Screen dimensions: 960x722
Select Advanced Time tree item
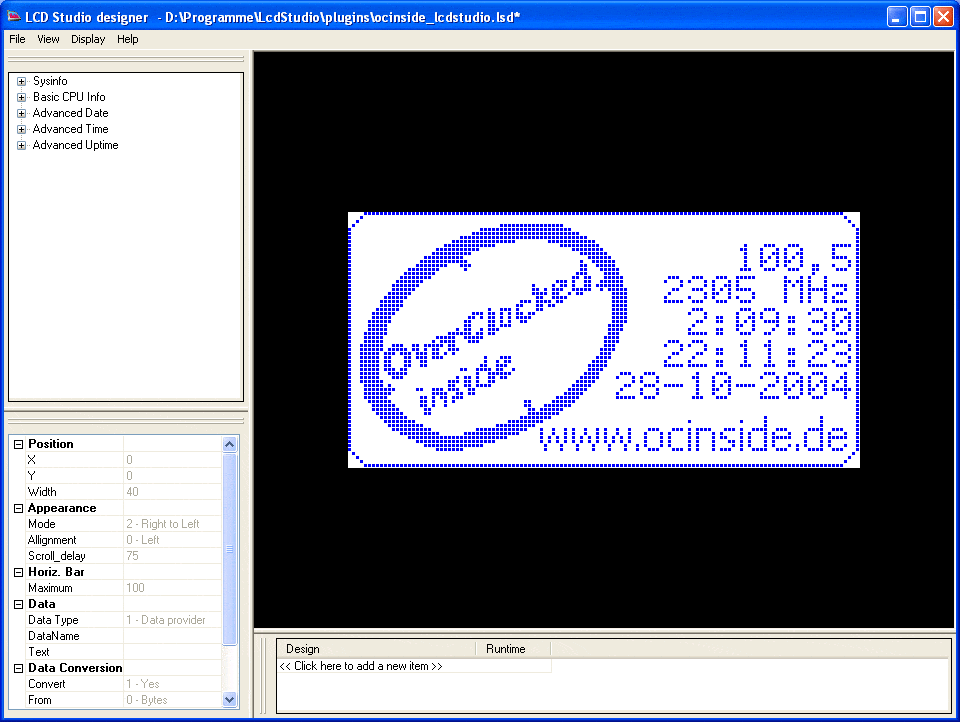click(70, 129)
